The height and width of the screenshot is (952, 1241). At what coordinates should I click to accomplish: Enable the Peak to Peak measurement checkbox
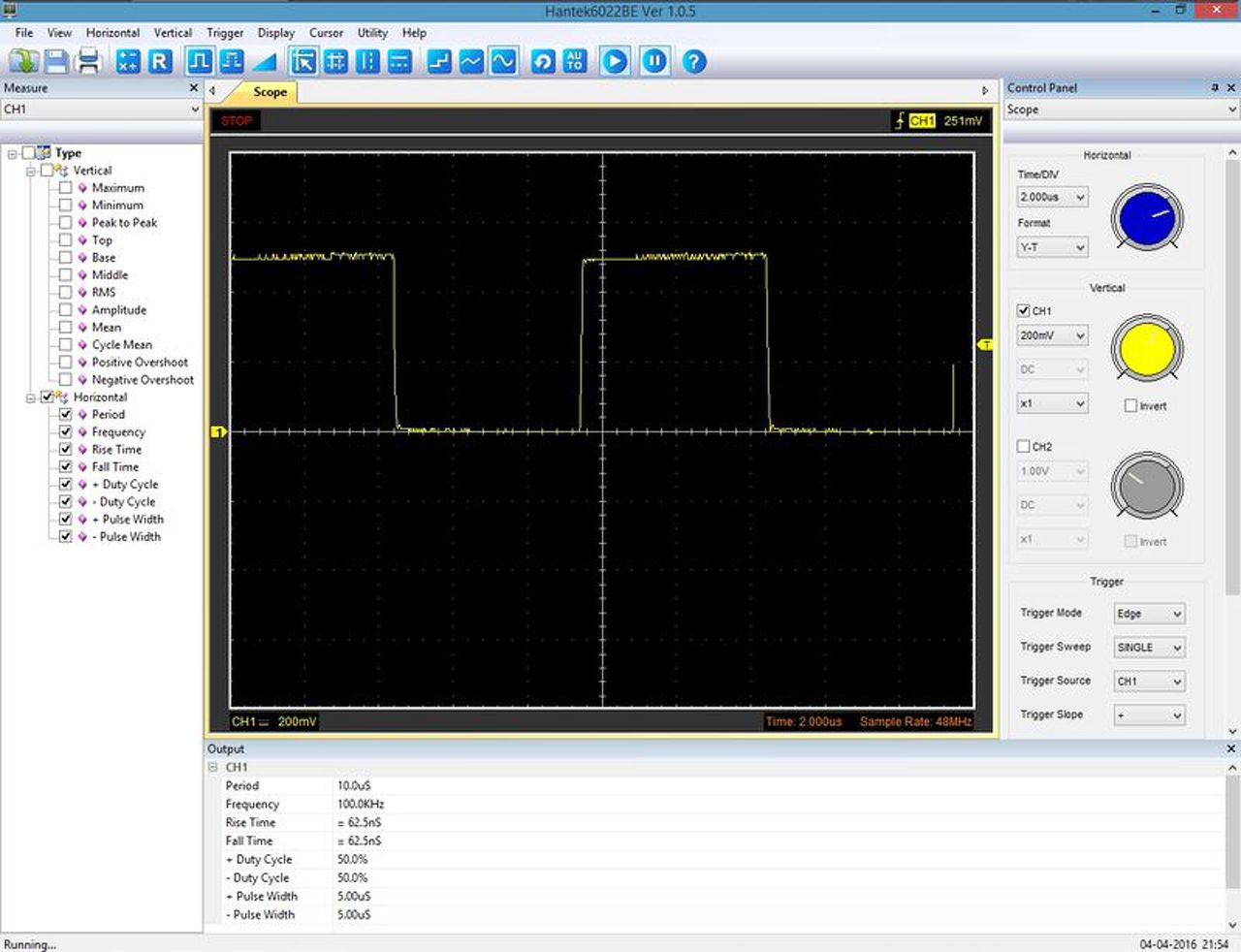pyautogui.click(x=65, y=223)
